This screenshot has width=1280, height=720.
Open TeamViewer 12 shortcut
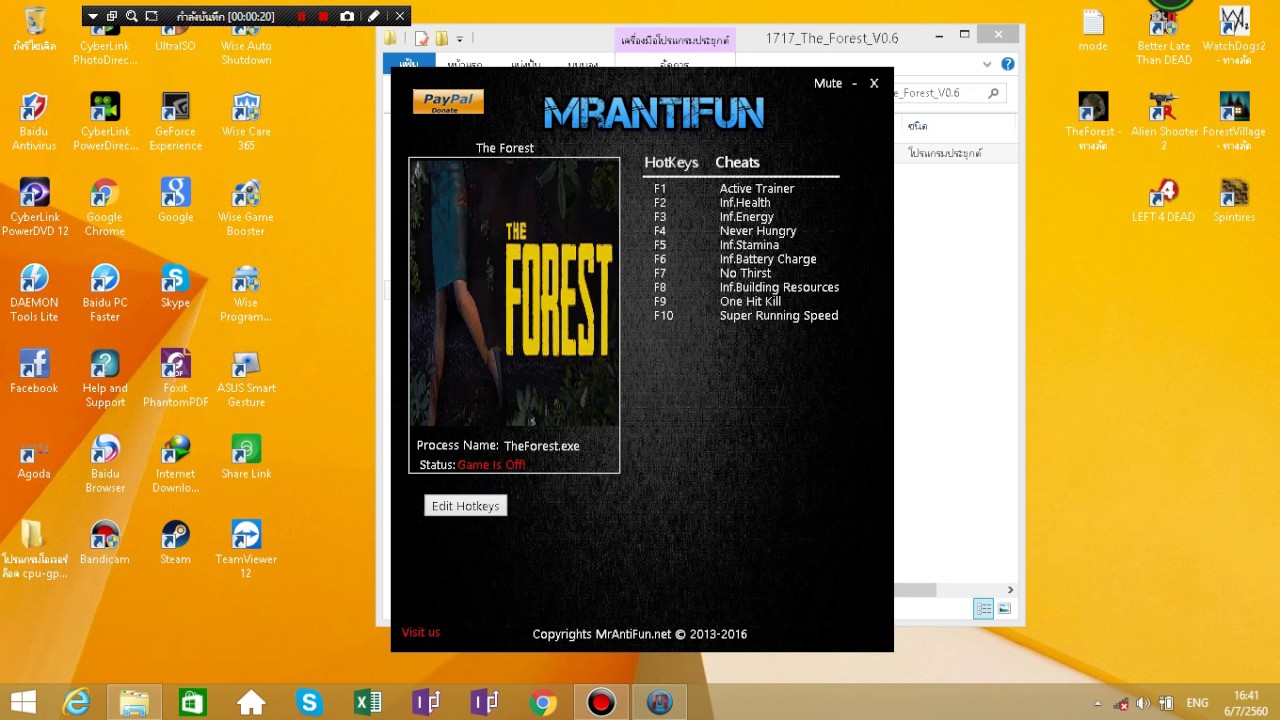pos(246,549)
